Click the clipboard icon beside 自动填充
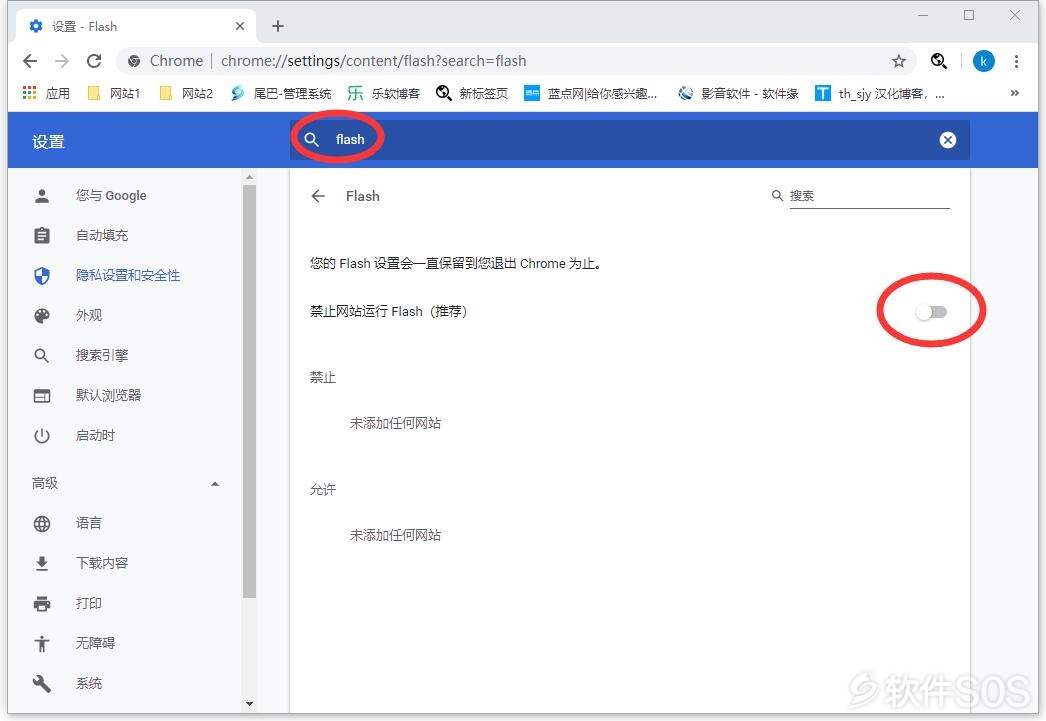 [42, 235]
